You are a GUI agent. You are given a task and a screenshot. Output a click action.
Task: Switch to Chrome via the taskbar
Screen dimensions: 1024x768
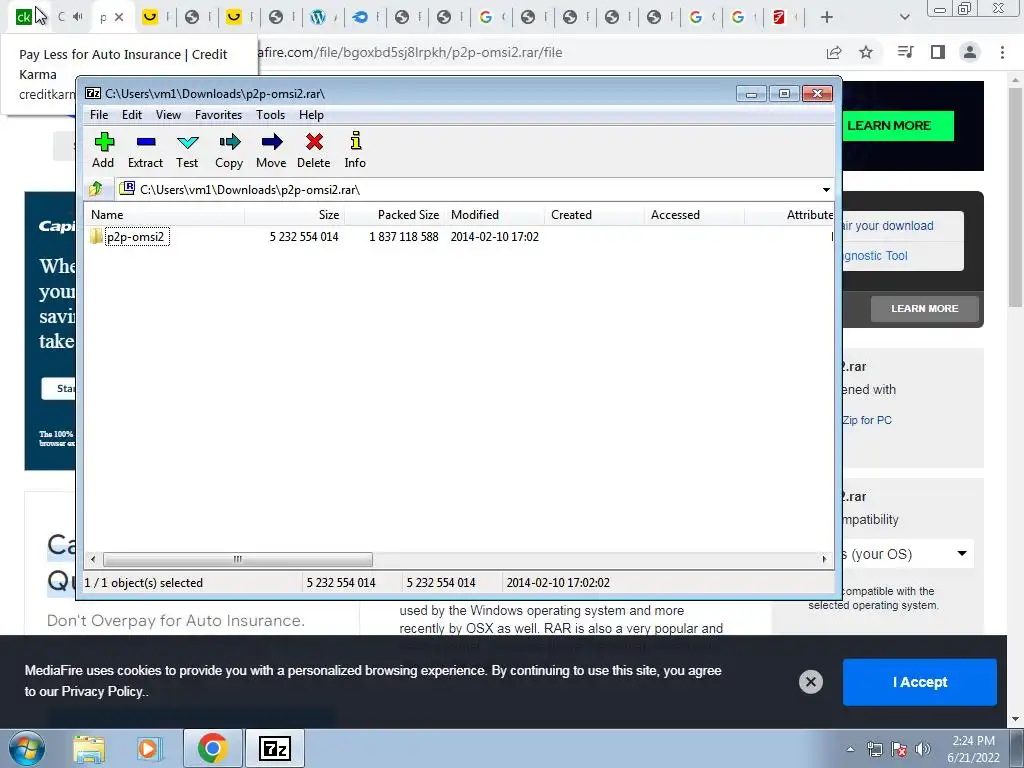pyautogui.click(x=212, y=749)
